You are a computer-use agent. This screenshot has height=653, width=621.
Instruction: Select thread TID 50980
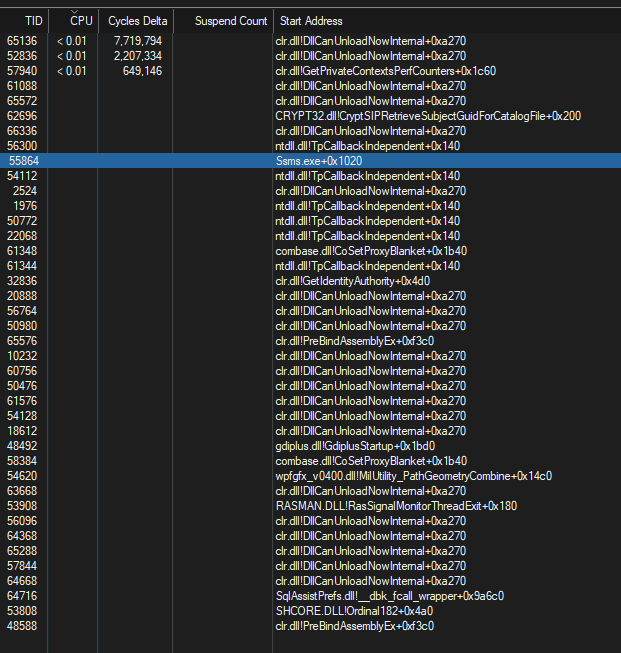(x=310, y=326)
